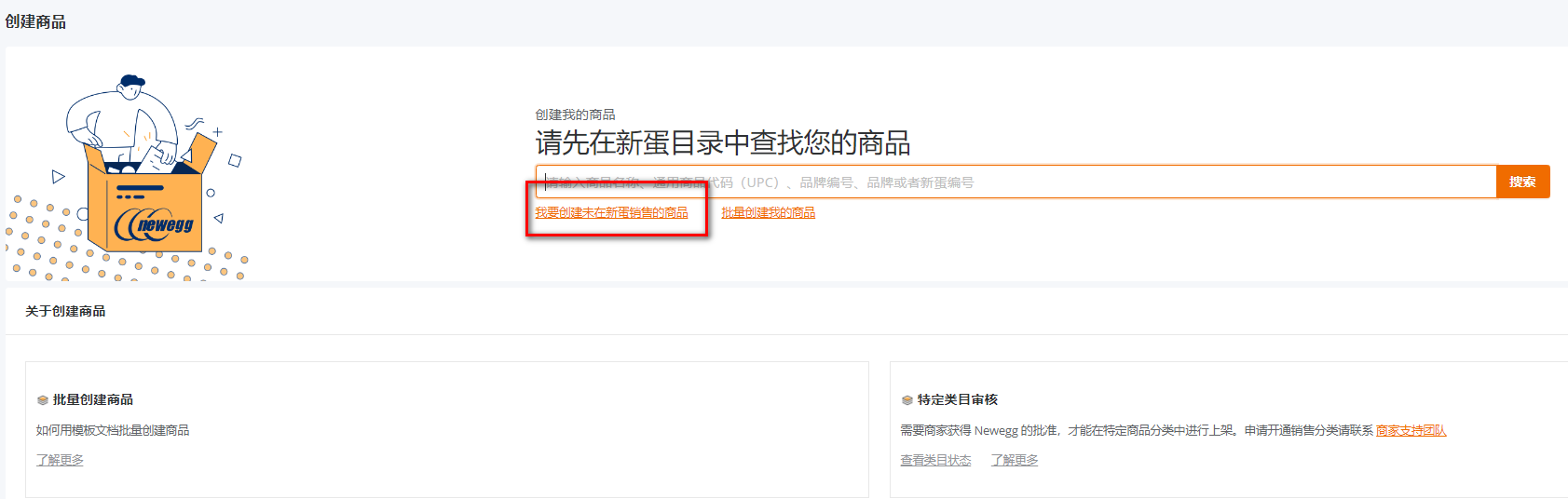Viewport: 1568px width, 499px height.
Task: Open 批量创建我的商品 link
Action: 768,213
